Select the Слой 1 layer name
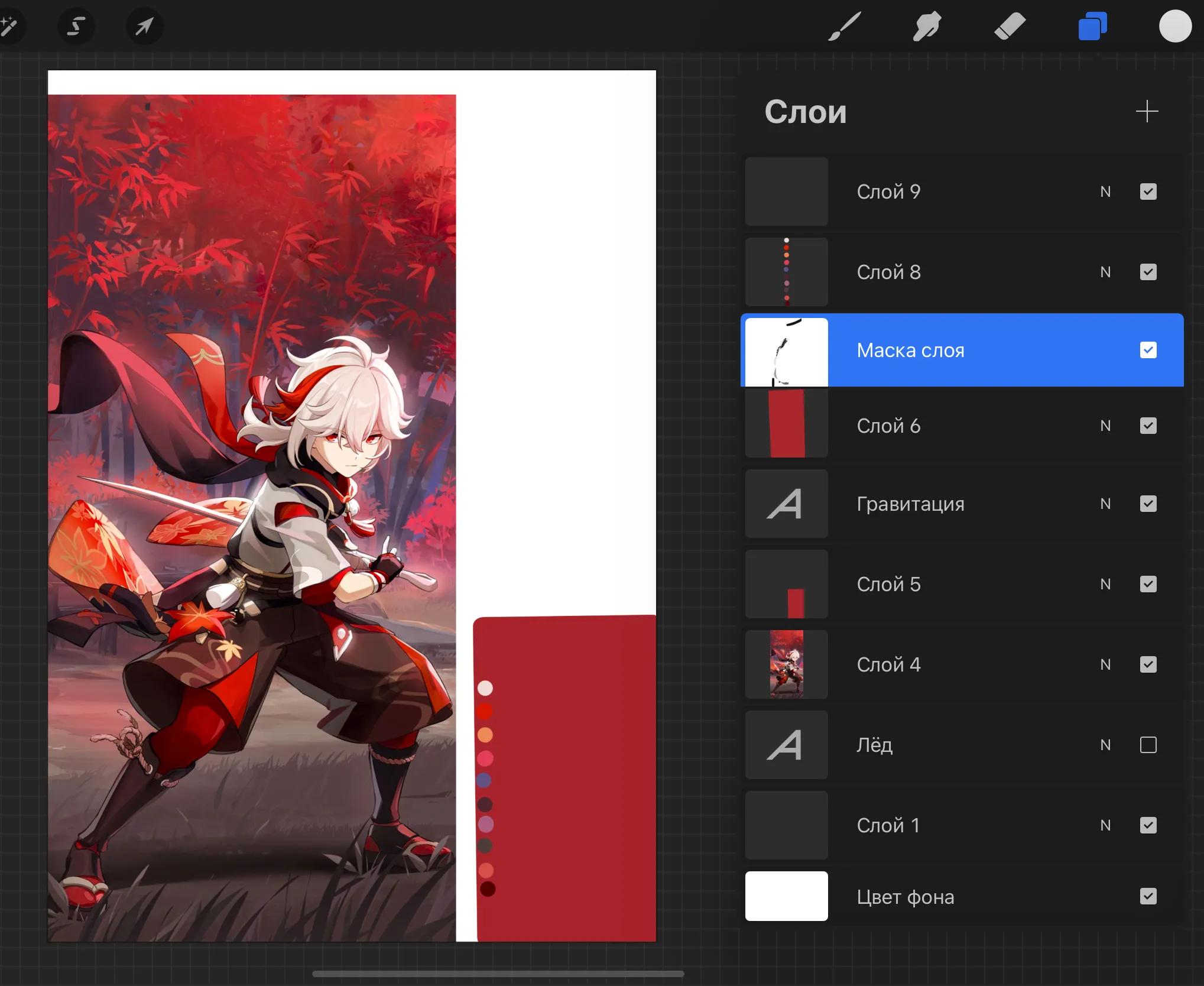Image resolution: width=1204 pixels, height=986 pixels. click(x=888, y=825)
